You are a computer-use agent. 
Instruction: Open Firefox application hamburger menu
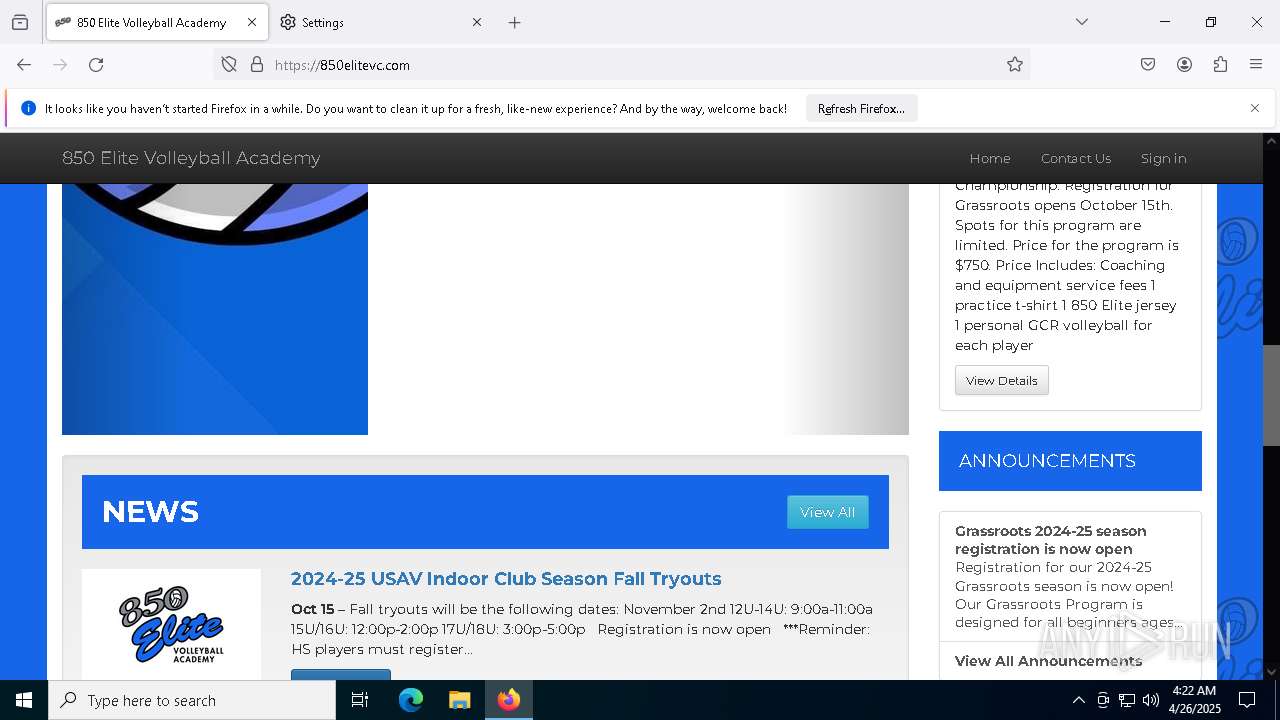[x=1256, y=64]
